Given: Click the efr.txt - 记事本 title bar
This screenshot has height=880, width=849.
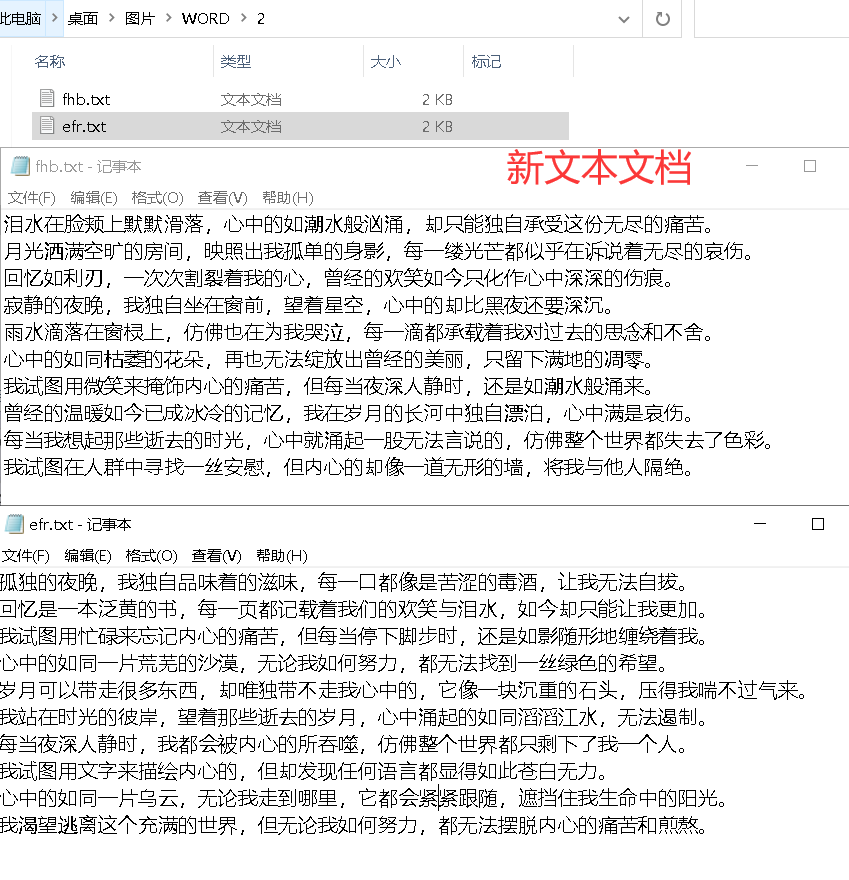Looking at the screenshot, I should [x=80, y=525].
